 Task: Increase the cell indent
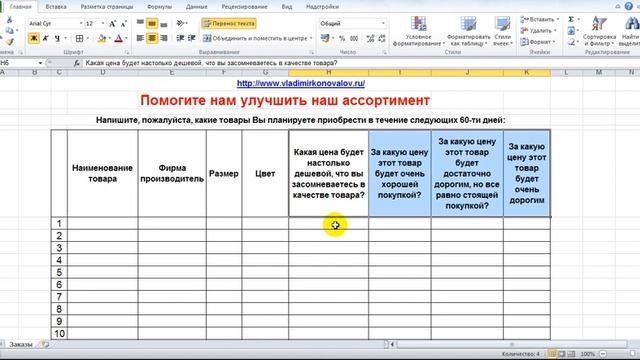(191, 38)
